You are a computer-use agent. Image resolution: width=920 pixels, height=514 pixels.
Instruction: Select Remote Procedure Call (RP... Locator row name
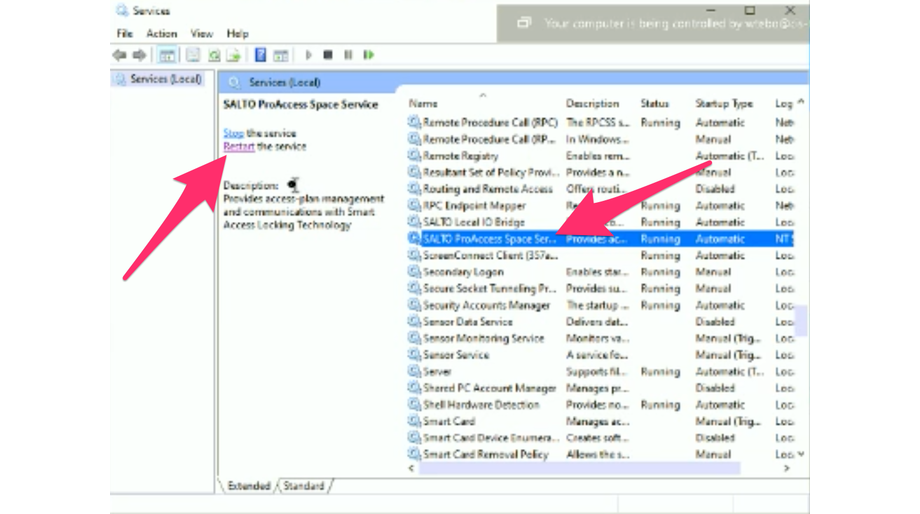(489, 139)
